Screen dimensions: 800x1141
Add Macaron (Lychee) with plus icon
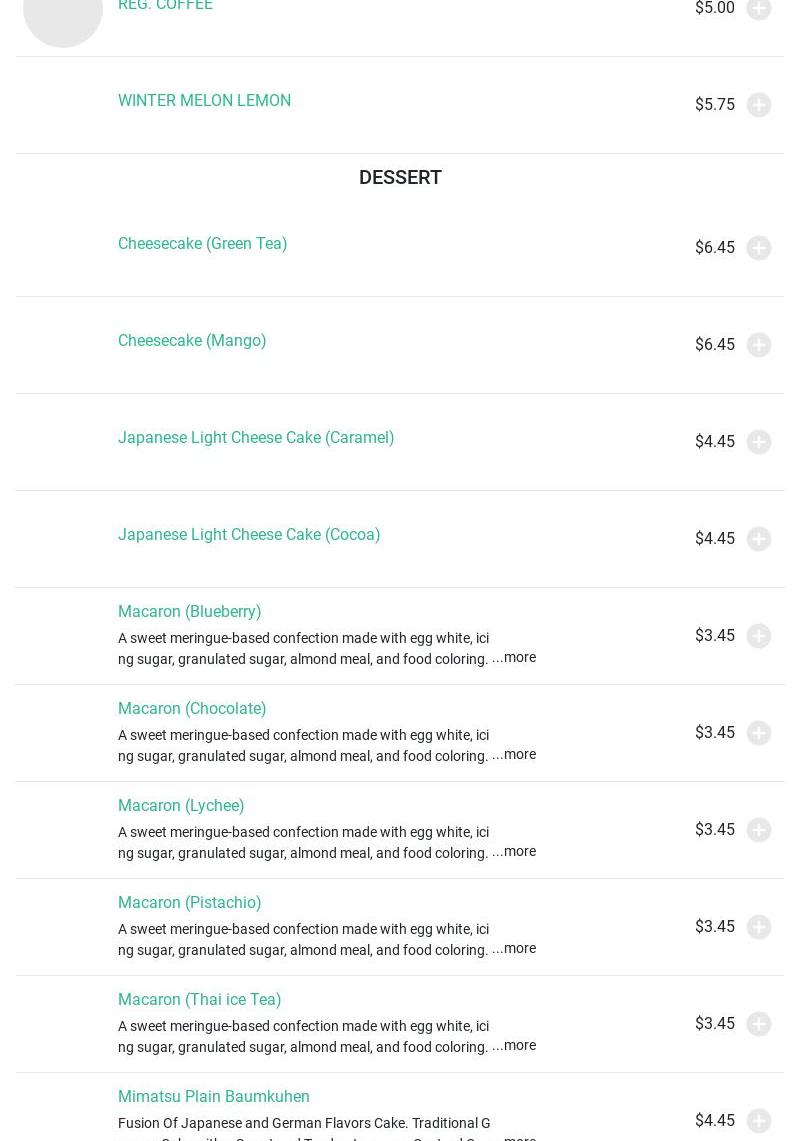point(758,830)
